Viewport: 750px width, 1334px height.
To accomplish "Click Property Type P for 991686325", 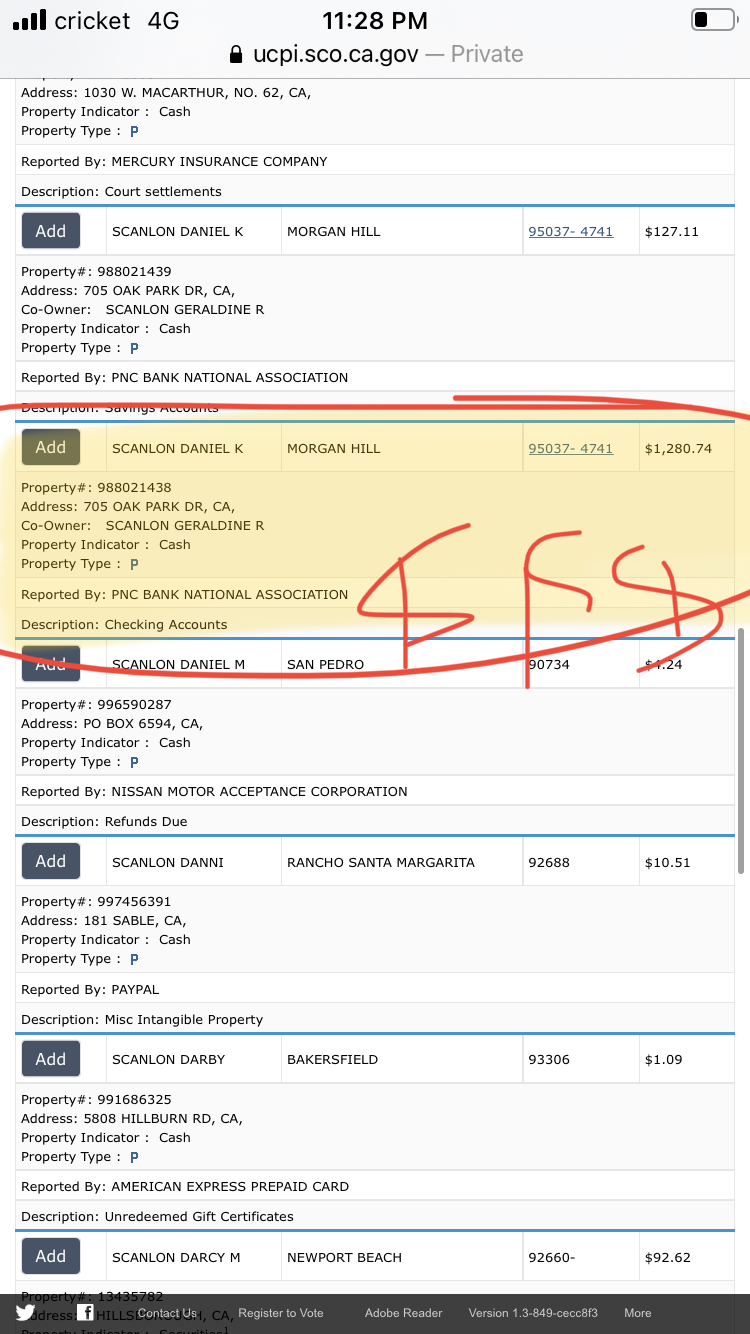I will point(134,1157).
